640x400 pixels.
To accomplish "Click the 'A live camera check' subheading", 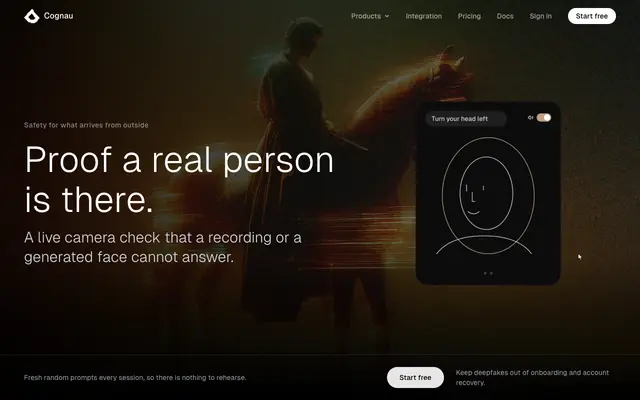I will coord(162,247).
